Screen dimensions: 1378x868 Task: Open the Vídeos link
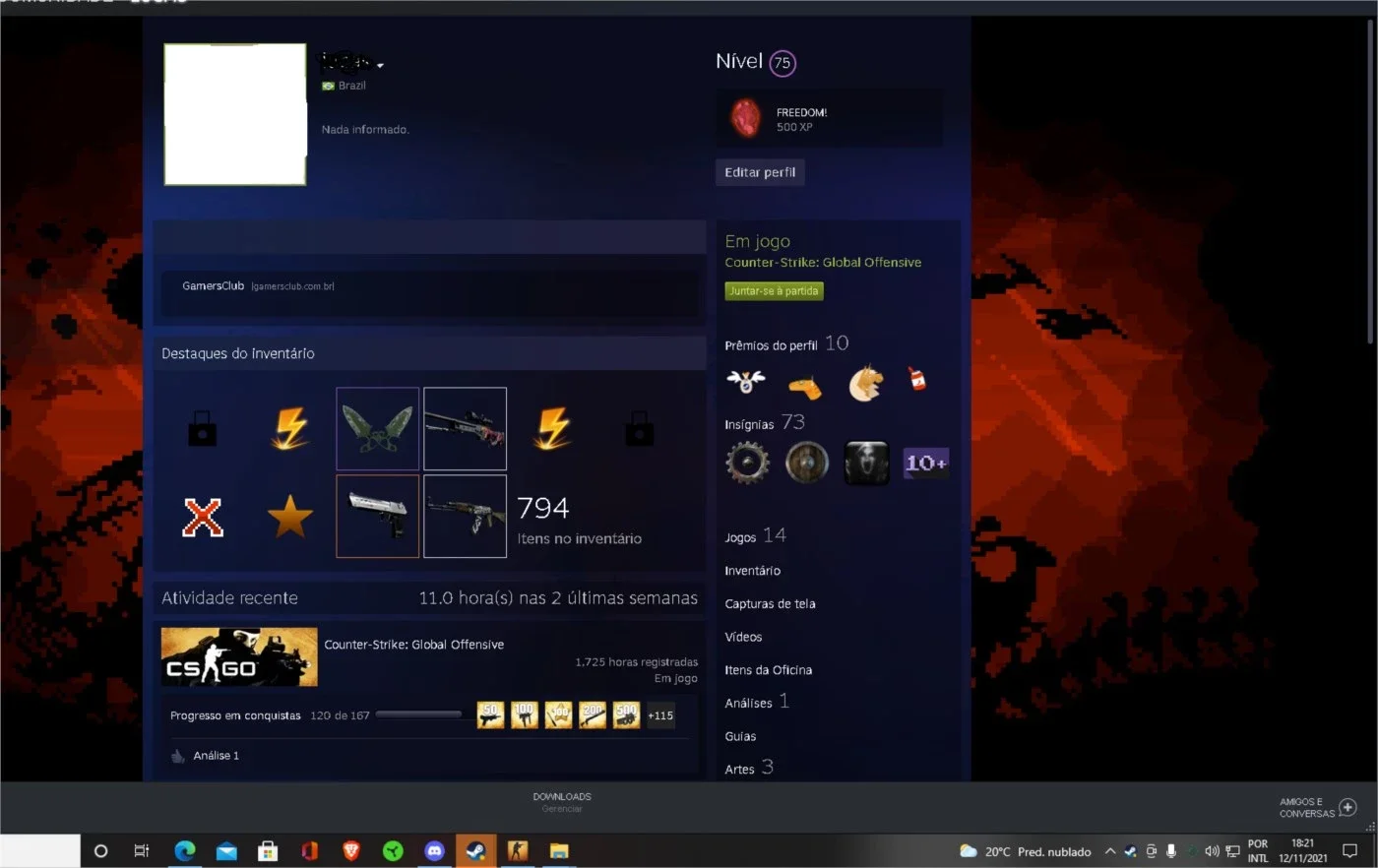click(x=744, y=637)
